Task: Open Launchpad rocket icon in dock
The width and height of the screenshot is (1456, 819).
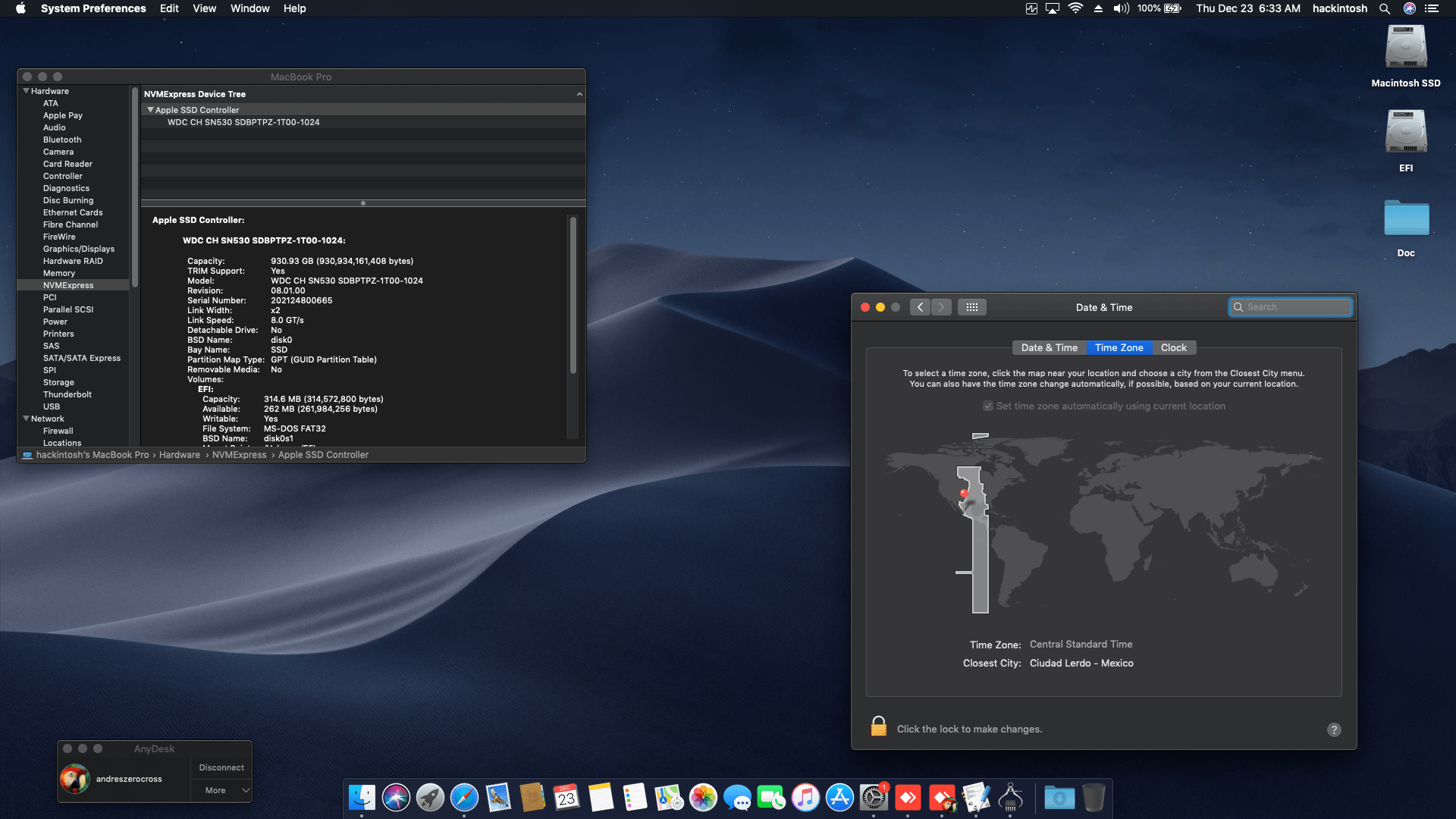Action: click(x=430, y=798)
